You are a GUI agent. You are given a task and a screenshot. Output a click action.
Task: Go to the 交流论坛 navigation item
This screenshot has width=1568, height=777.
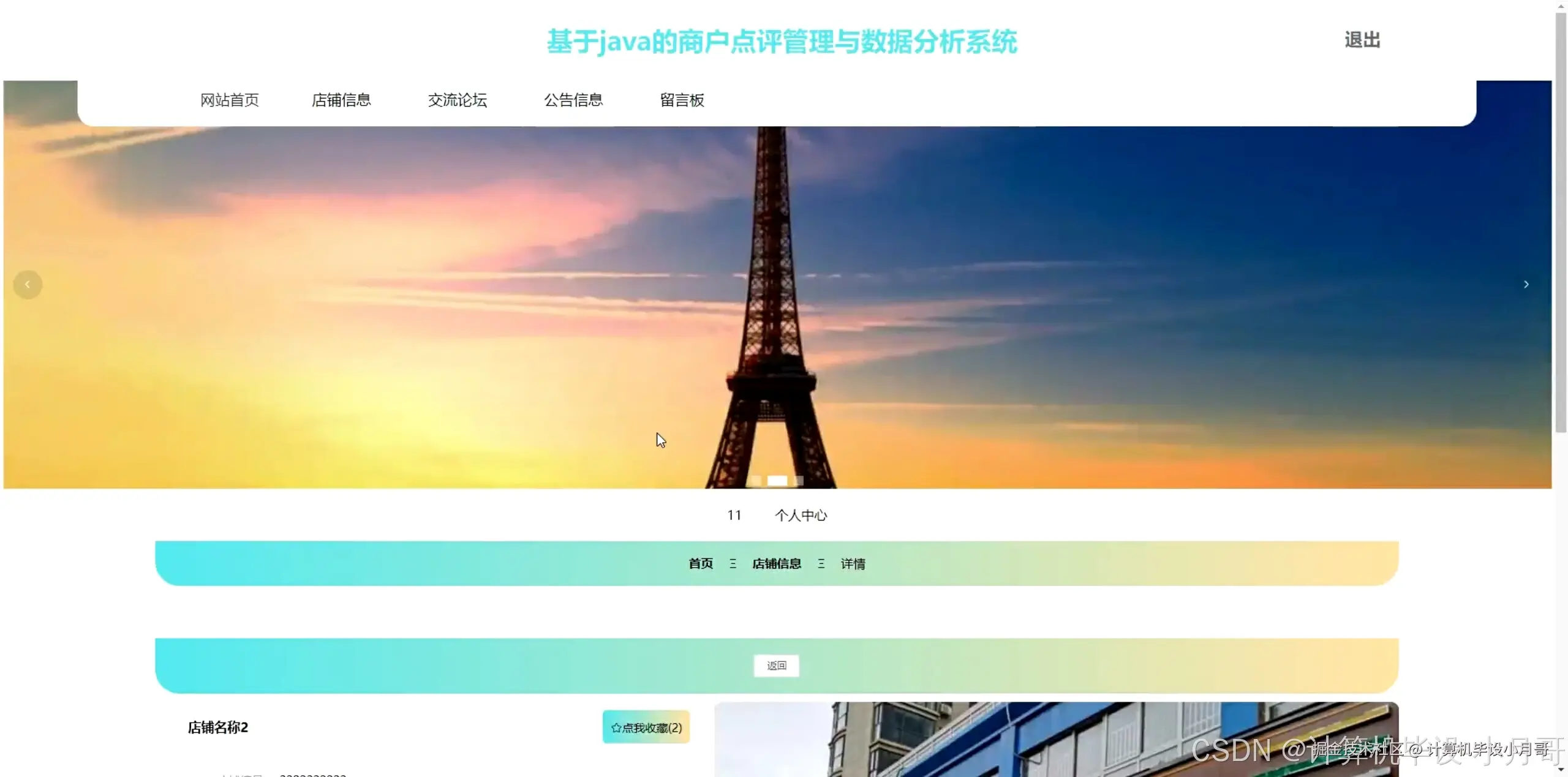(x=458, y=100)
